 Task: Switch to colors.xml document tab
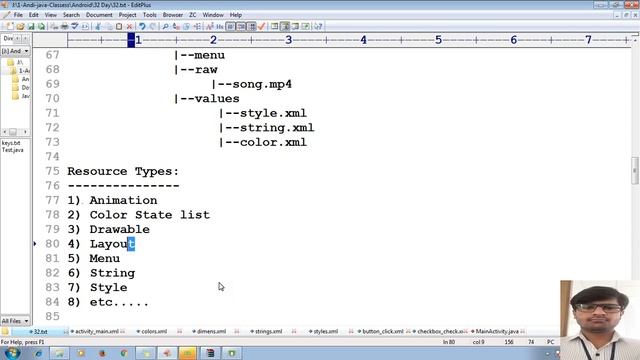pos(154,331)
